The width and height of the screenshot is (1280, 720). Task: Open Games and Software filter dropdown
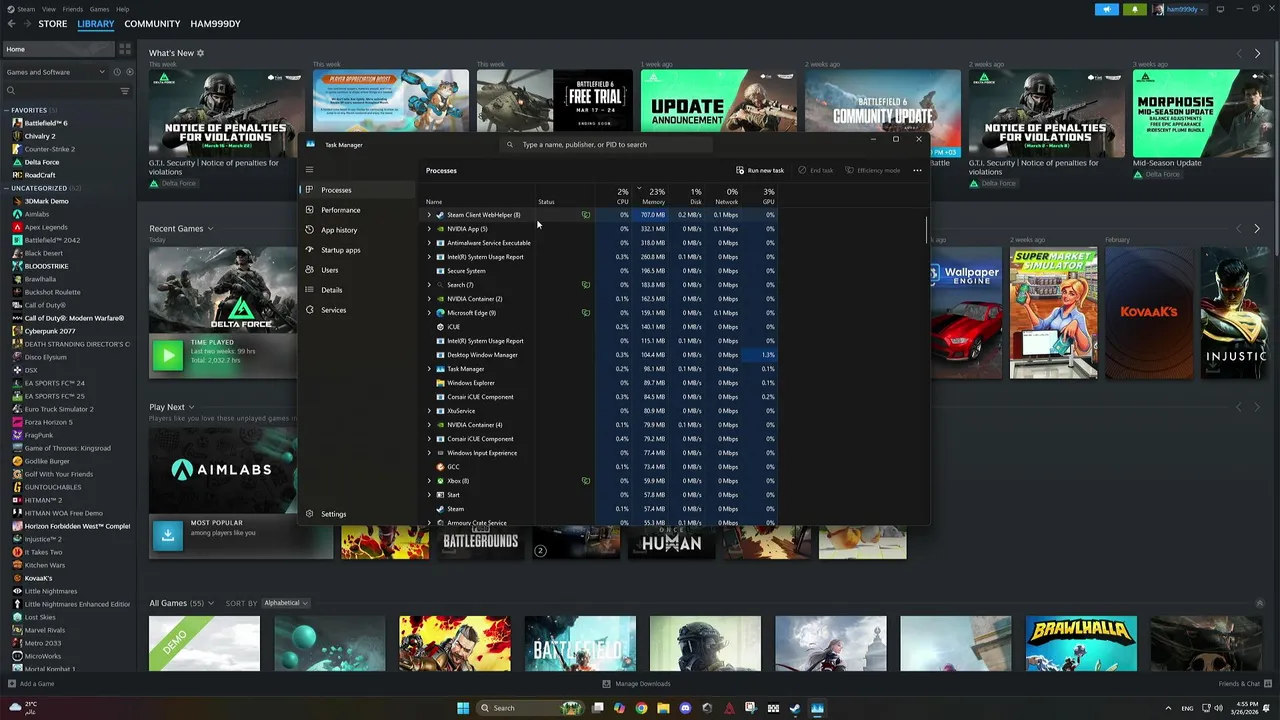pos(55,72)
